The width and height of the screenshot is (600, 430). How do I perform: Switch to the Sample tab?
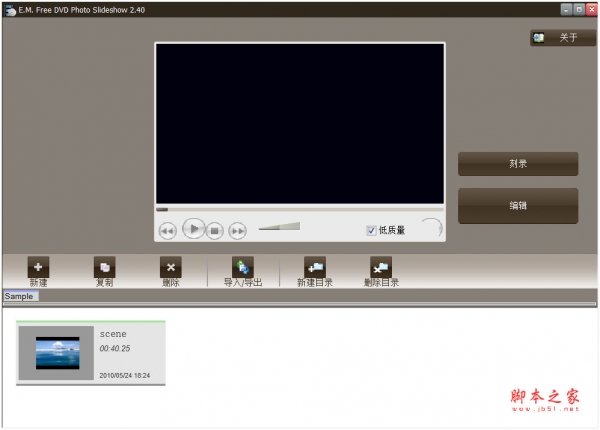click(x=21, y=296)
